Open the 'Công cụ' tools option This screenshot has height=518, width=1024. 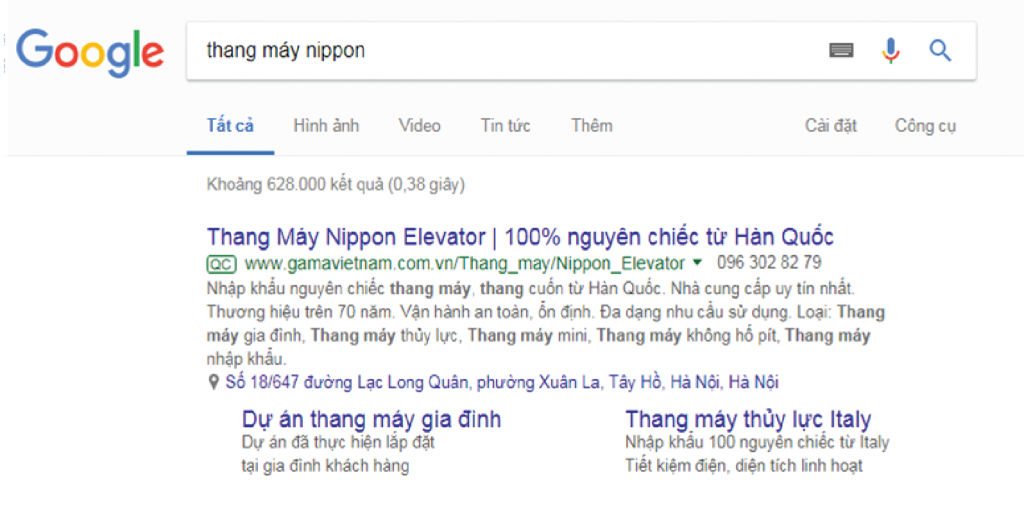click(925, 126)
